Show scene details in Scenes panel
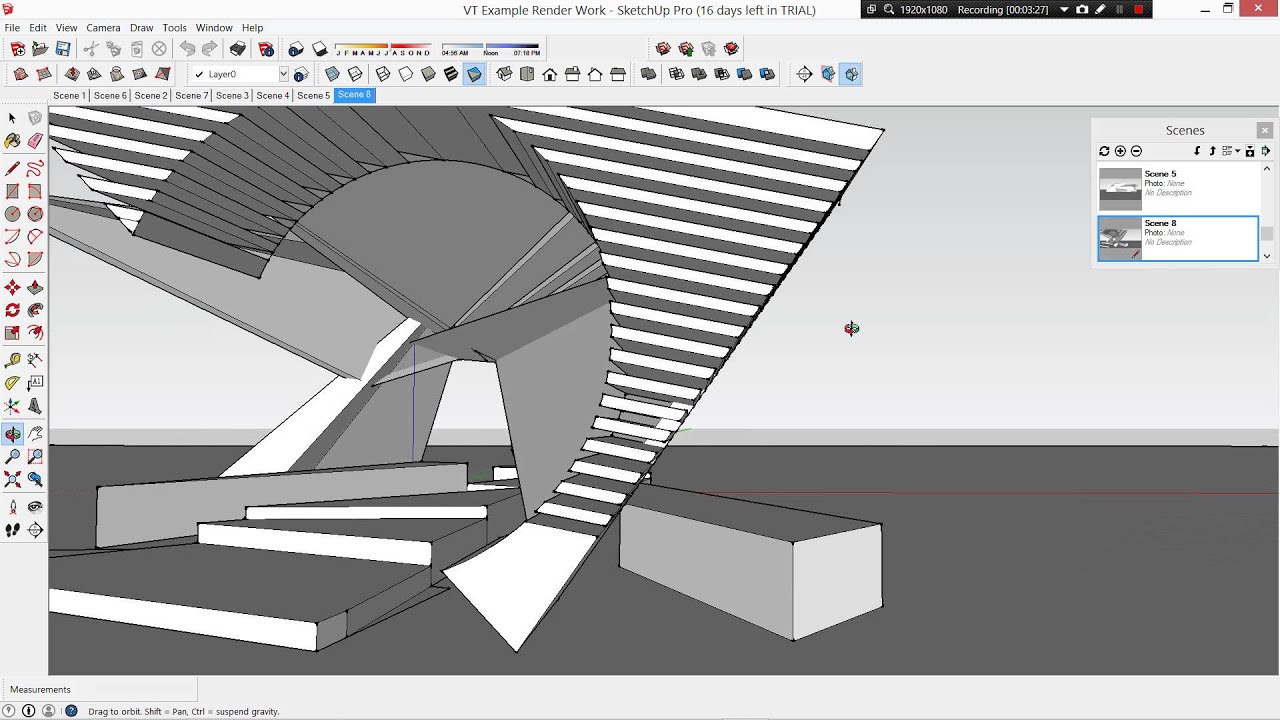 click(x=1250, y=151)
